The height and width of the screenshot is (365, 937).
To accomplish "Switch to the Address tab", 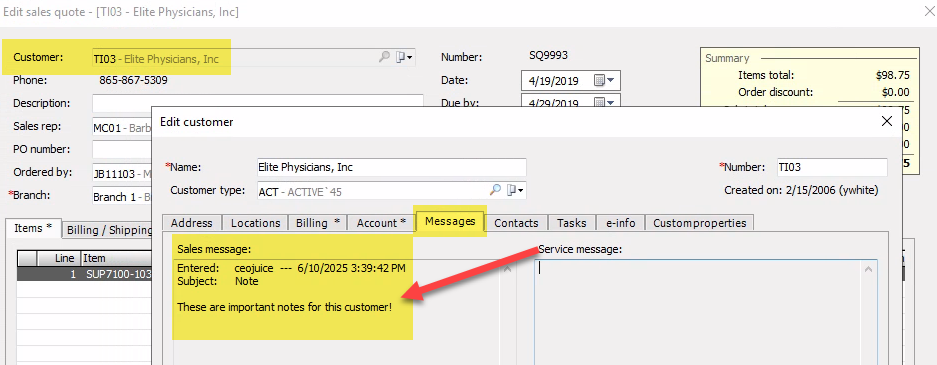I will tap(192, 223).
